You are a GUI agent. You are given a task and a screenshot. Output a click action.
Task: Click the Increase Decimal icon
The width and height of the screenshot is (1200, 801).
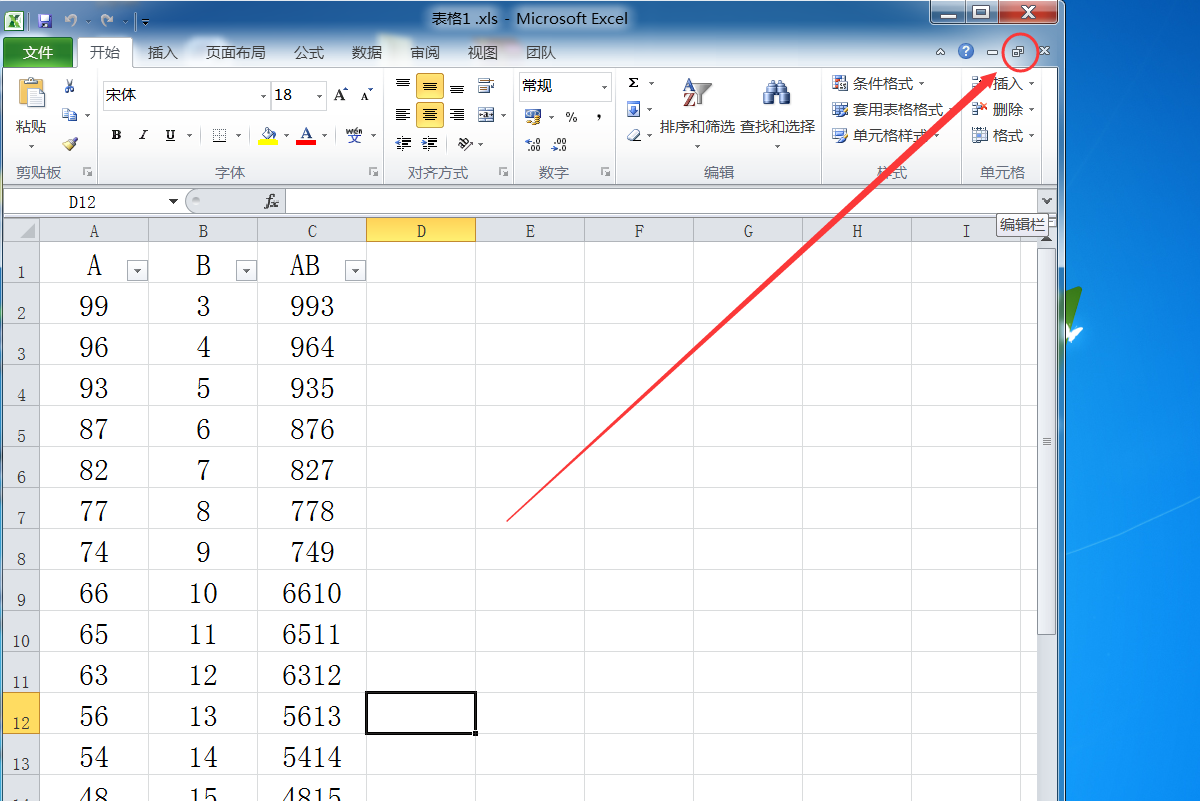(533, 145)
